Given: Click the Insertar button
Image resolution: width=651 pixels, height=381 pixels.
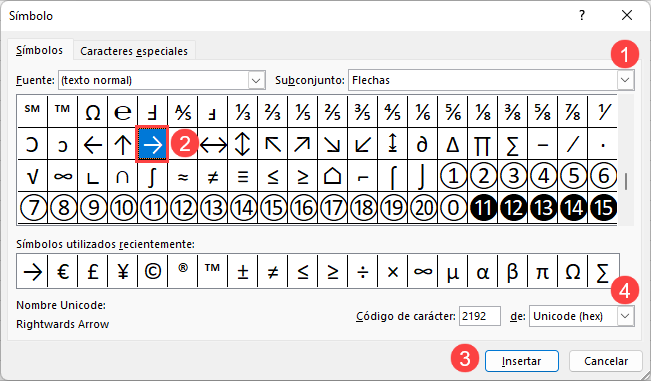Looking at the screenshot, I should [521, 361].
